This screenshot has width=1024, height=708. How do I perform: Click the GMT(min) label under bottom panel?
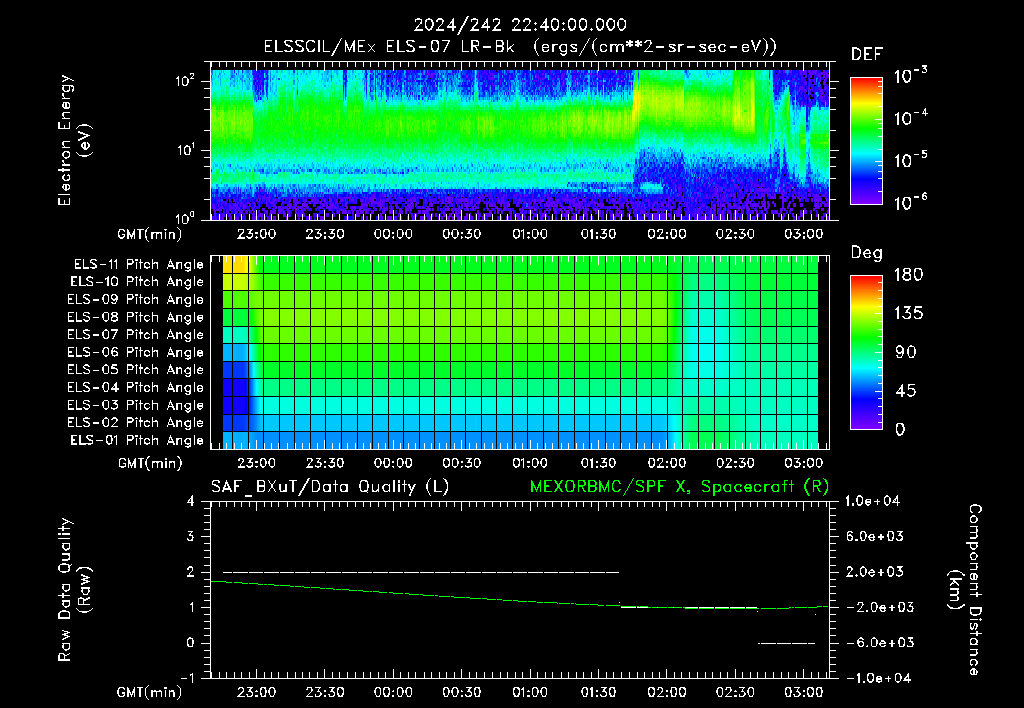tap(150, 692)
